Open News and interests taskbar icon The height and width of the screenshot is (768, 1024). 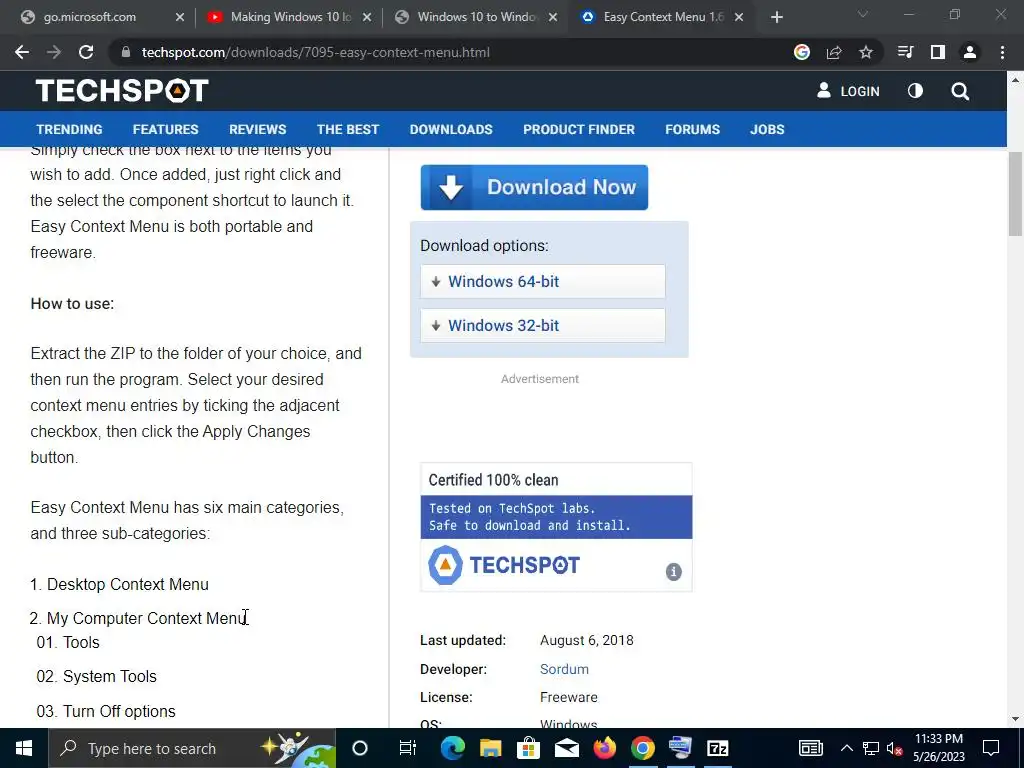pos(810,748)
